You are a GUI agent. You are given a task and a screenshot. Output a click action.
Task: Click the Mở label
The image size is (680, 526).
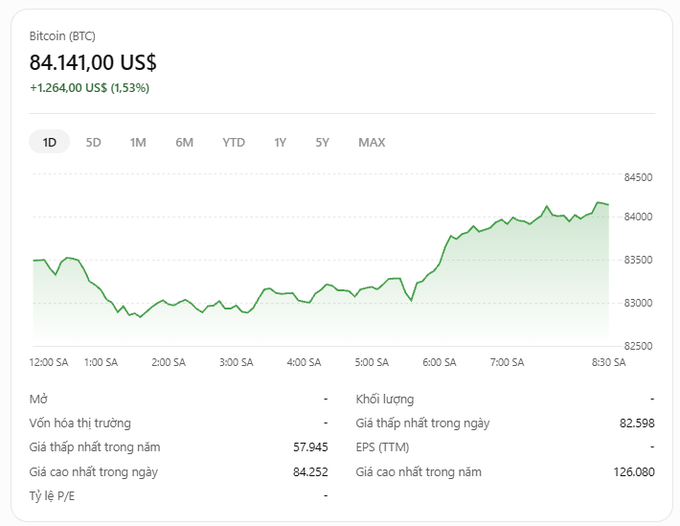click(38, 399)
